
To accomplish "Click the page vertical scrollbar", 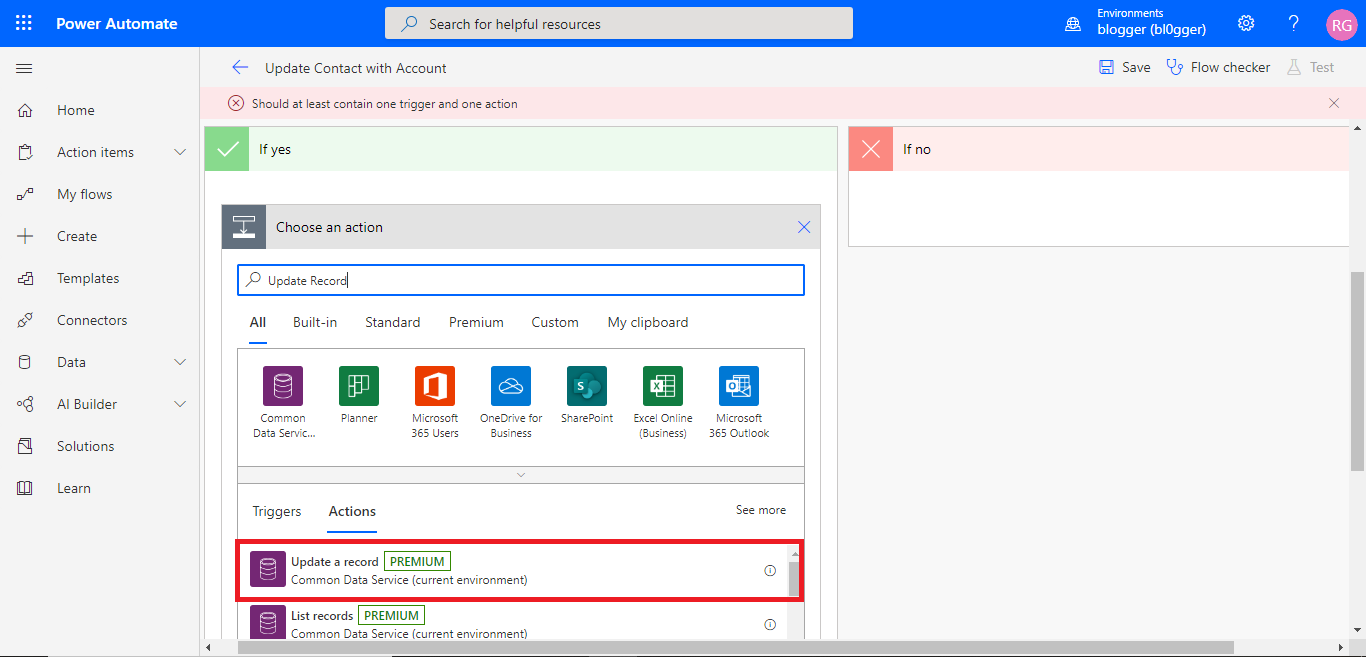I will coord(1357,371).
